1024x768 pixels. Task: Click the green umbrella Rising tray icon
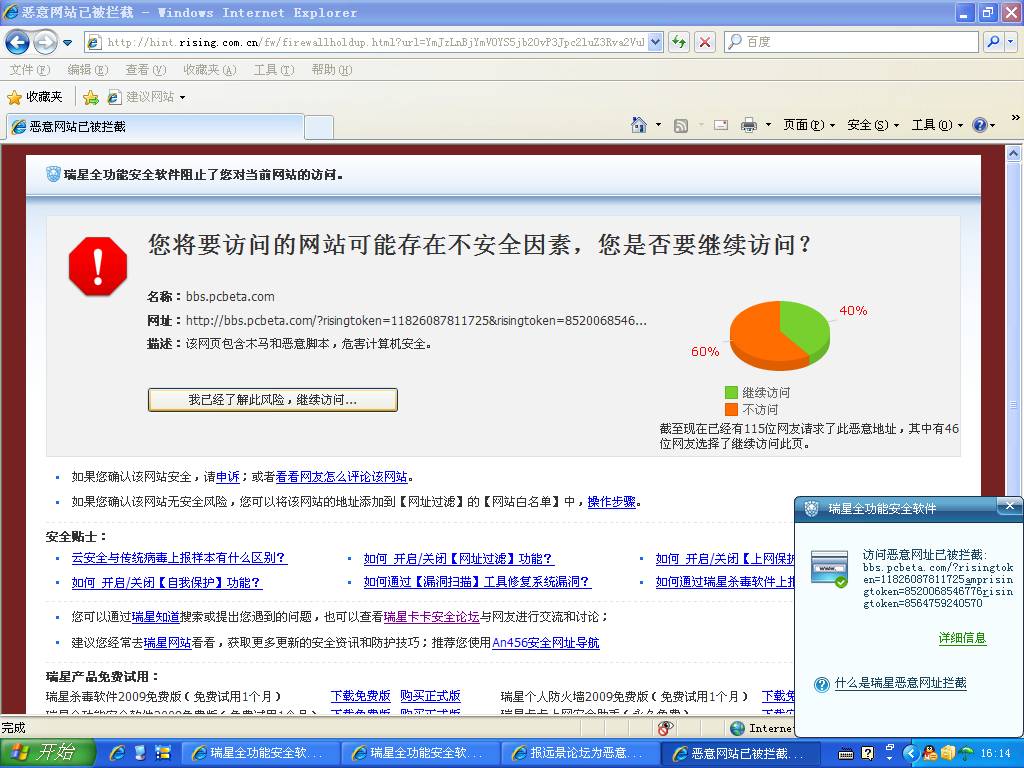click(x=966, y=754)
